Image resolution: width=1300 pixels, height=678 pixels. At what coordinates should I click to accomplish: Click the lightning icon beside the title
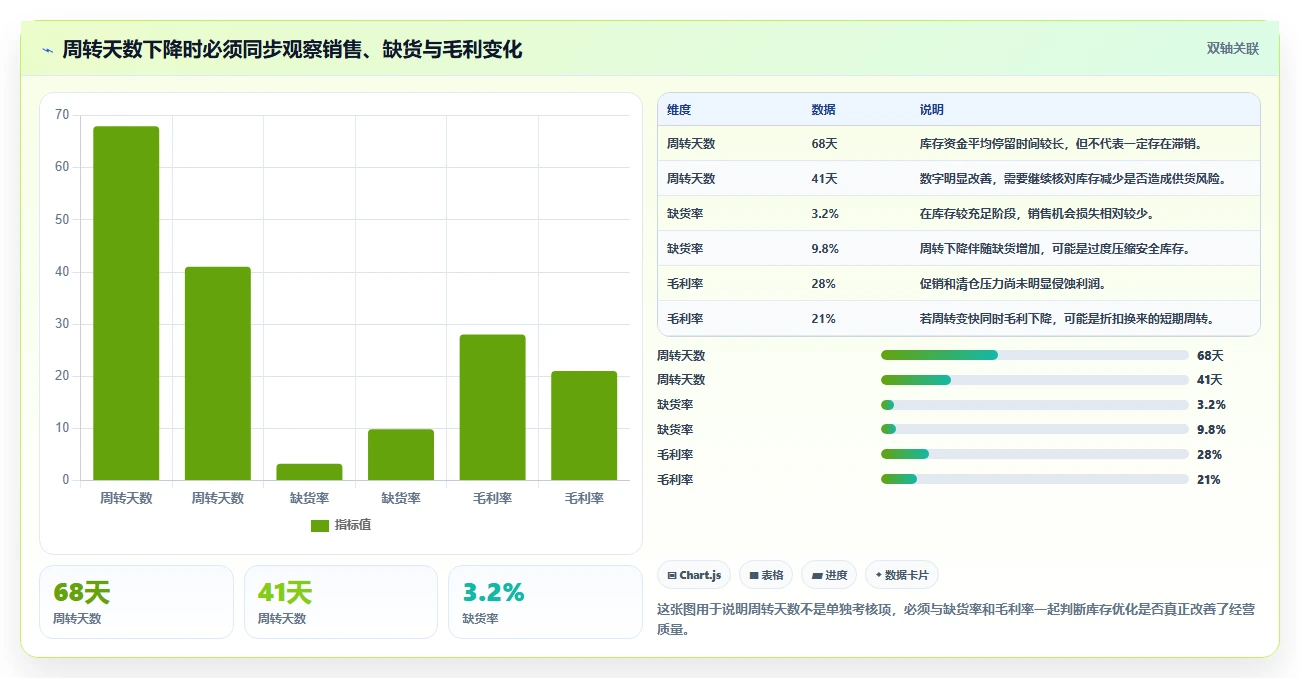[47, 50]
